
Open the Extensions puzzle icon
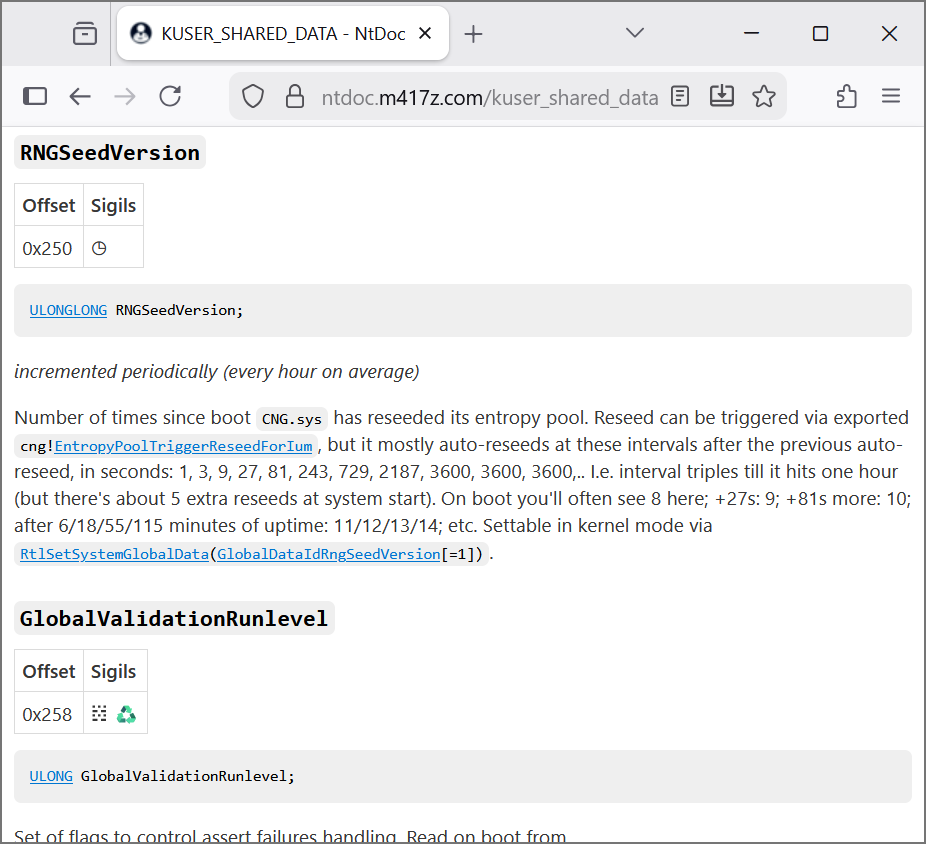(846, 96)
